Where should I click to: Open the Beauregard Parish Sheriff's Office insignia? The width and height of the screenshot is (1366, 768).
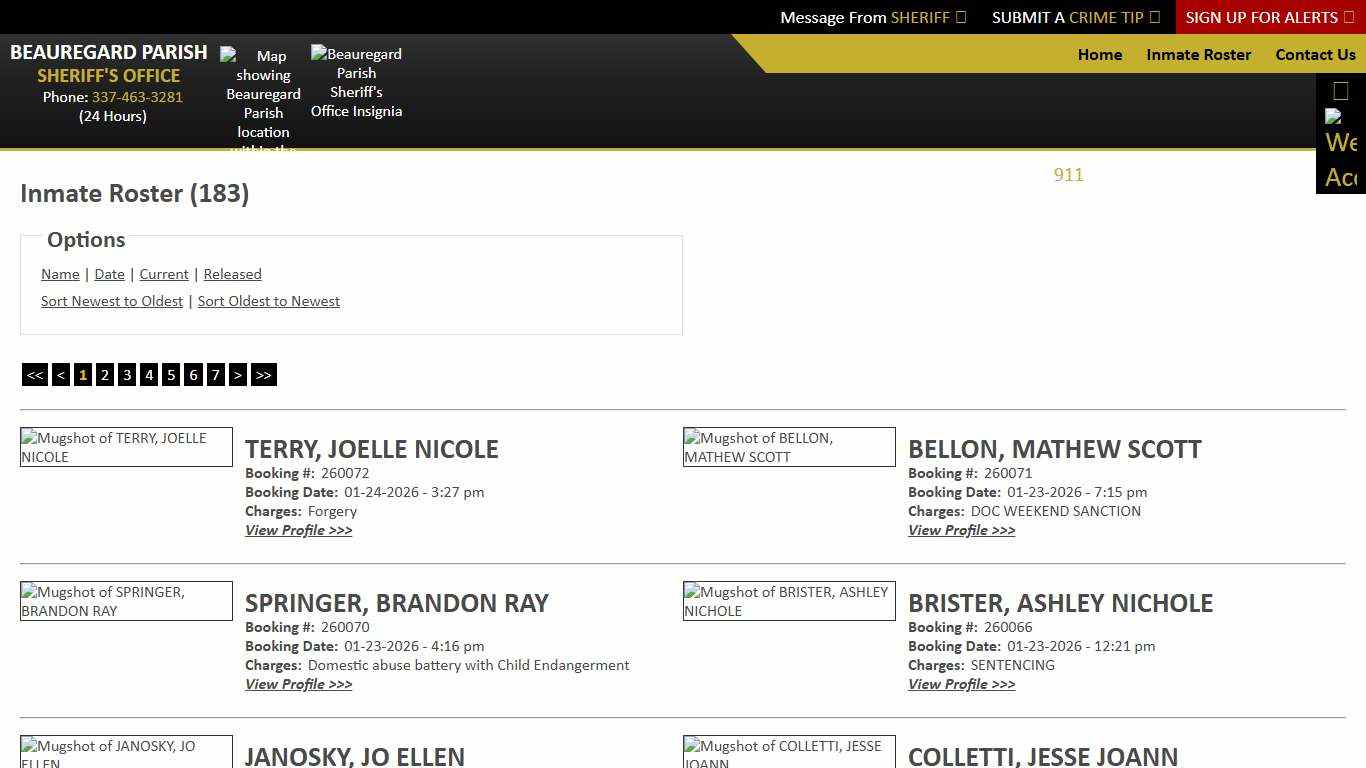click(356, 82)
